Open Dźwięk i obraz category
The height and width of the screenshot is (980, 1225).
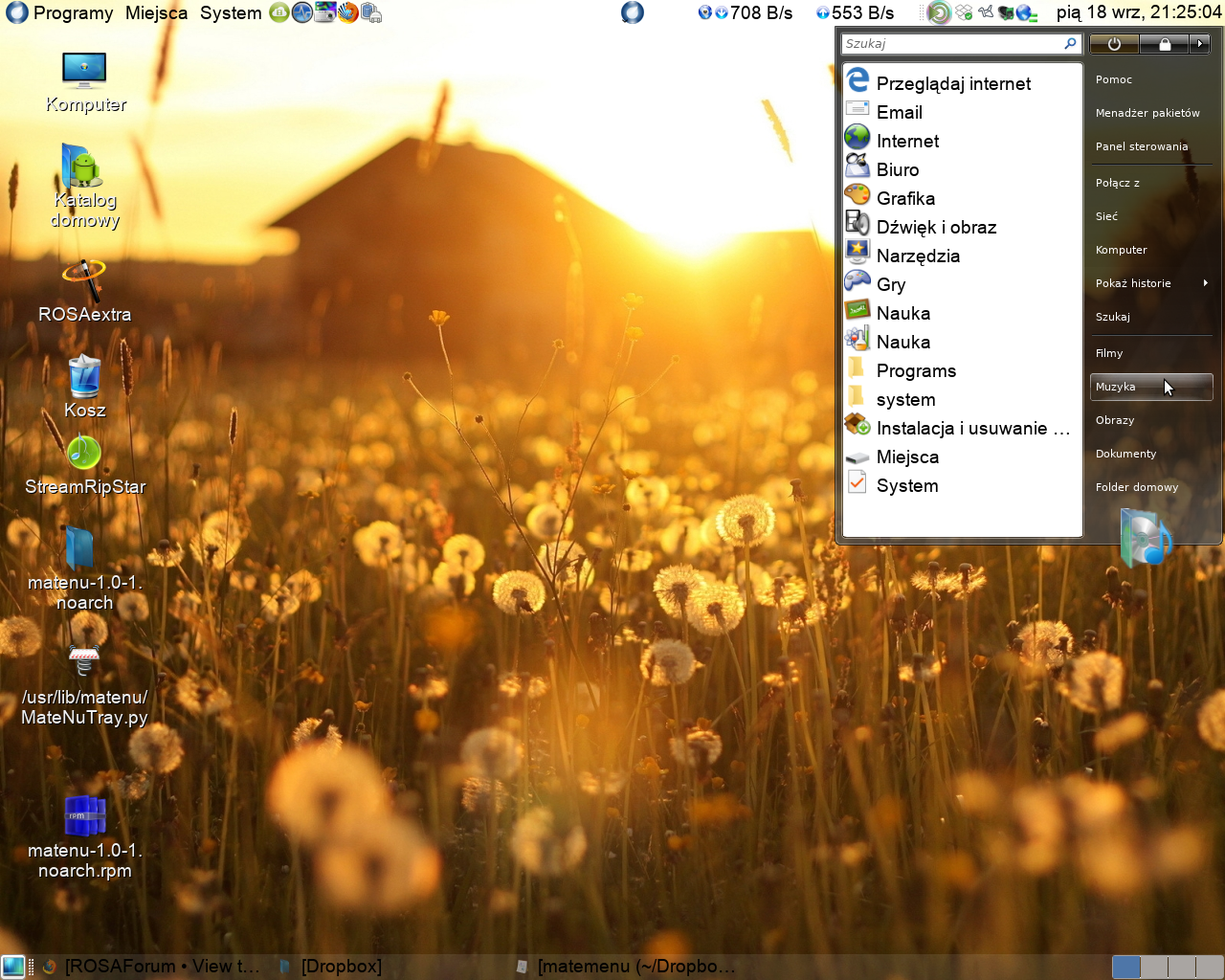pyautogui.click(x=936, y=227)
